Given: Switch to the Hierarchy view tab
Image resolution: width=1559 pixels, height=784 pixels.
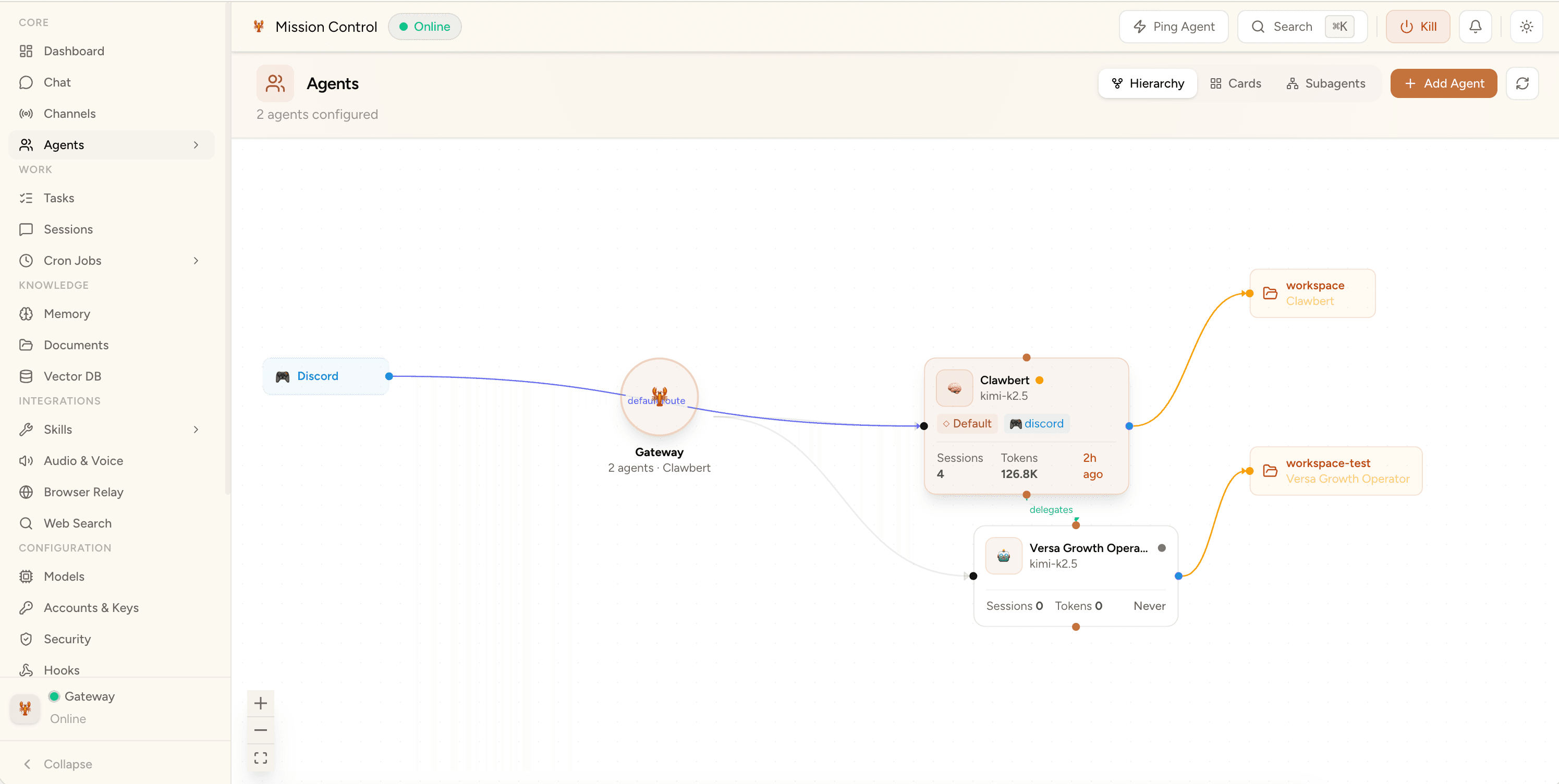Looking at the screenshot, I should 1147,83.
